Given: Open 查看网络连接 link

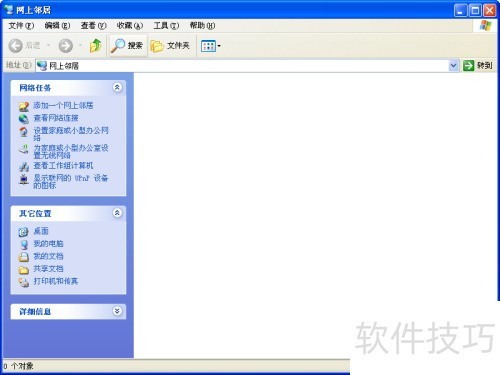Looking at the screenshot, I should coord(56,118).
